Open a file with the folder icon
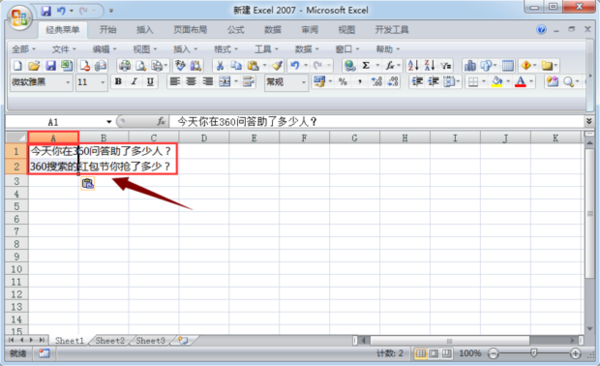This screenshot has width=600, height=366. 34,65
